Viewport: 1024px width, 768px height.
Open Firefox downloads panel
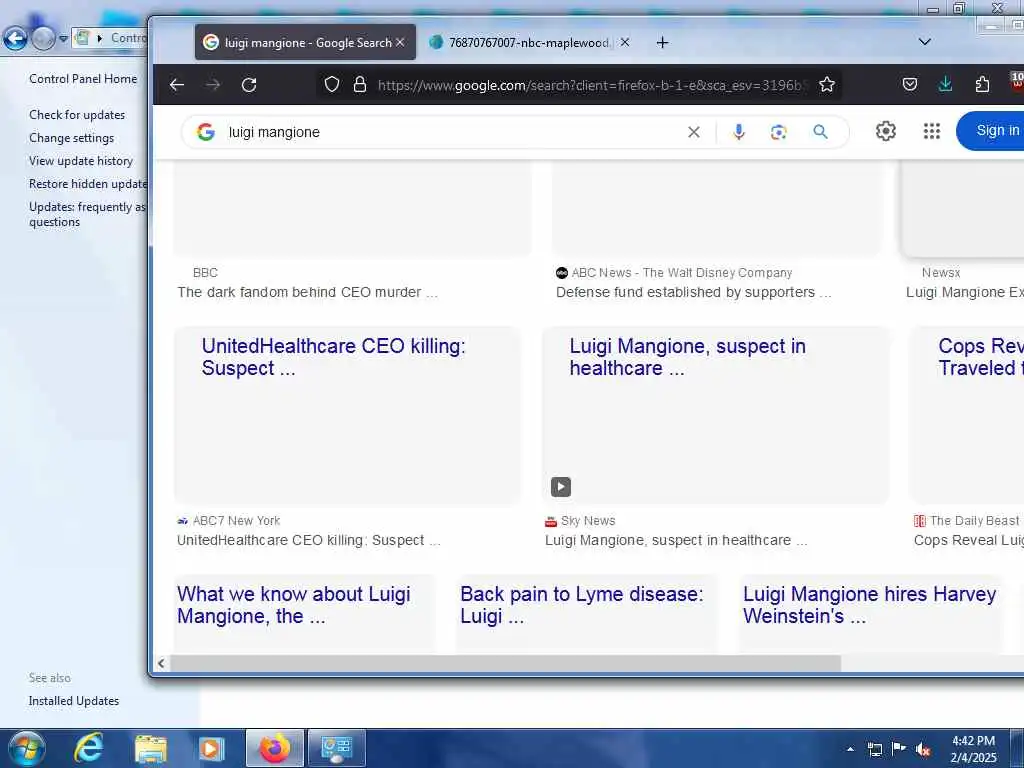tap(945, 84)
